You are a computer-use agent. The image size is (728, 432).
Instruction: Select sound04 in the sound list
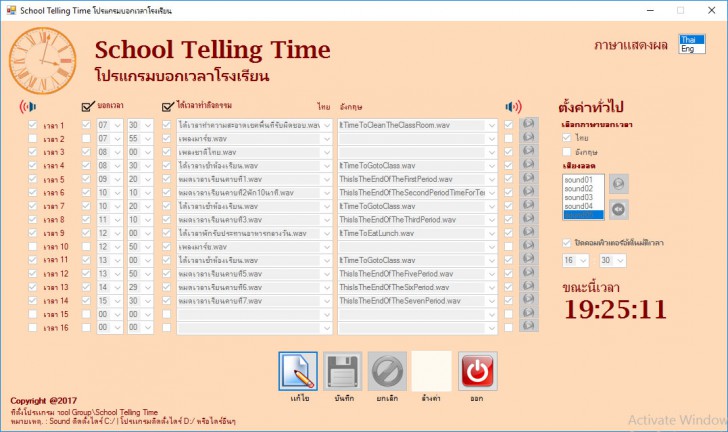click(x=583, y=206)
